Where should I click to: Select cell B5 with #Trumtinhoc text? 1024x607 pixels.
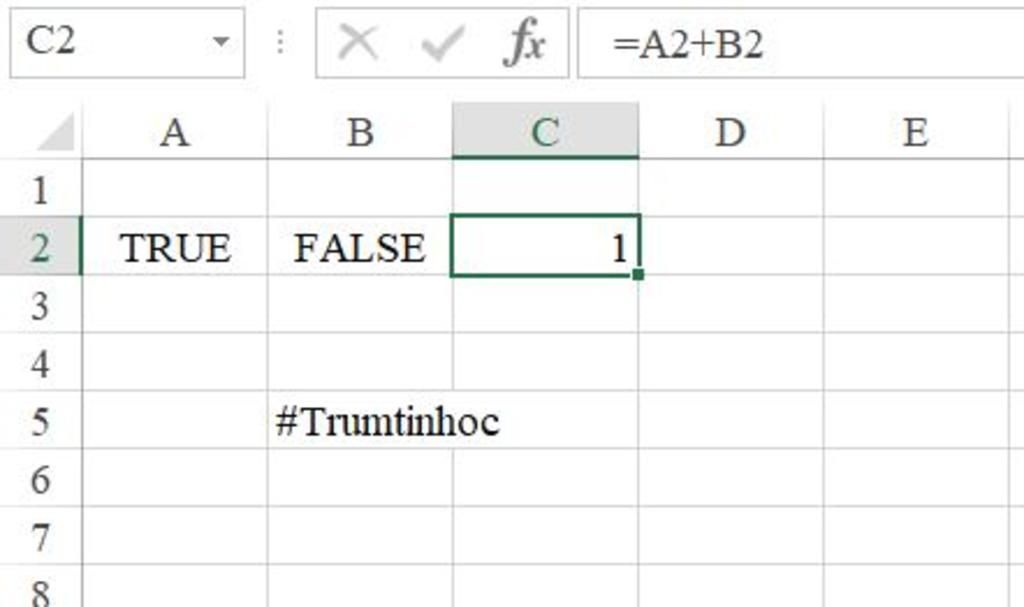pos(360,421)
